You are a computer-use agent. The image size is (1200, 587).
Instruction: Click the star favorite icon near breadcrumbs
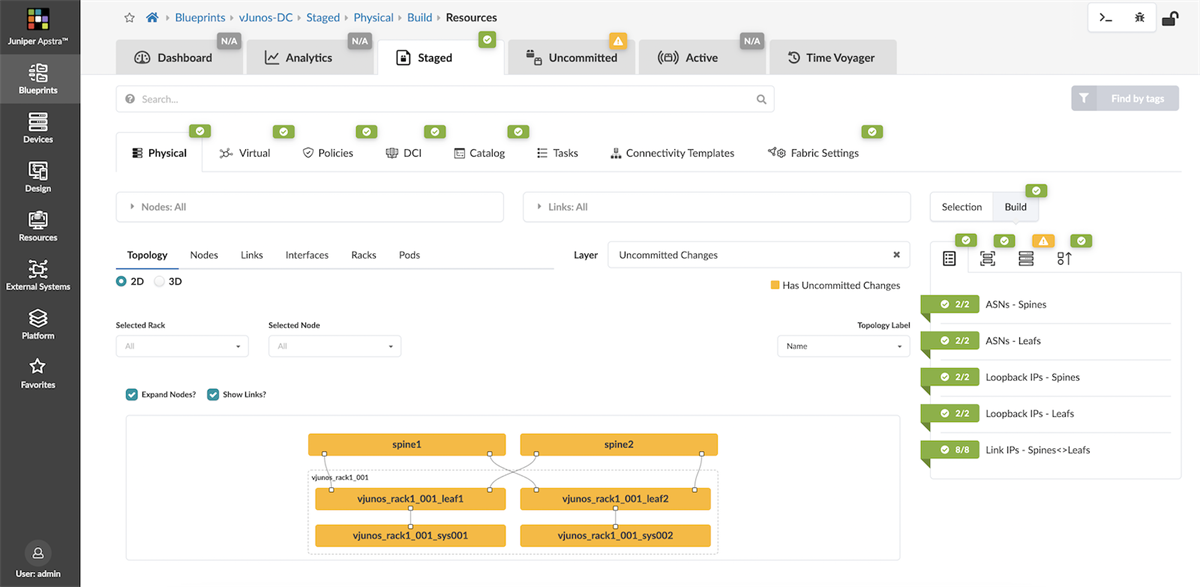128,17
